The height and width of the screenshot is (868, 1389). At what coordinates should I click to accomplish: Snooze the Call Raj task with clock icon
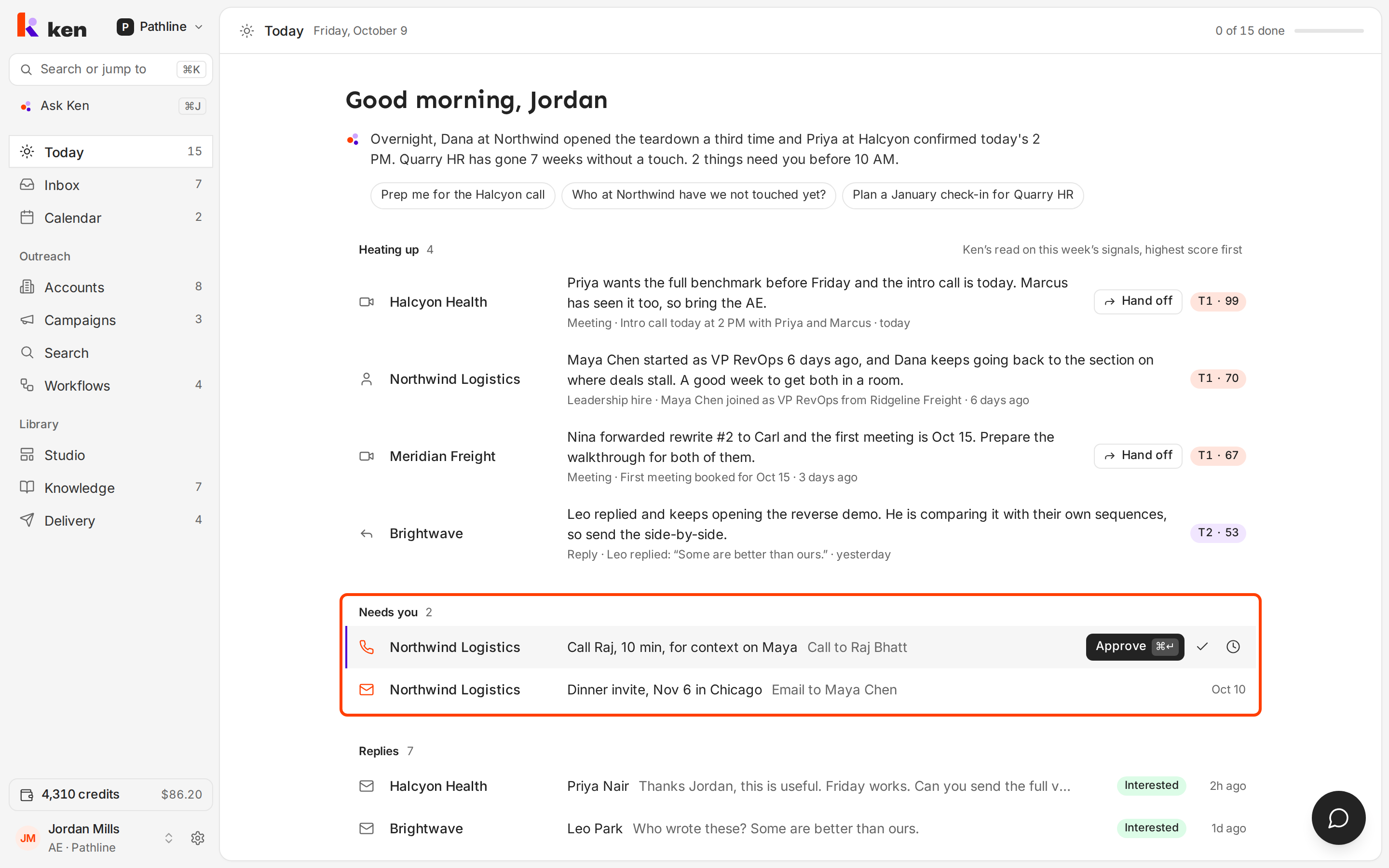1233,647
